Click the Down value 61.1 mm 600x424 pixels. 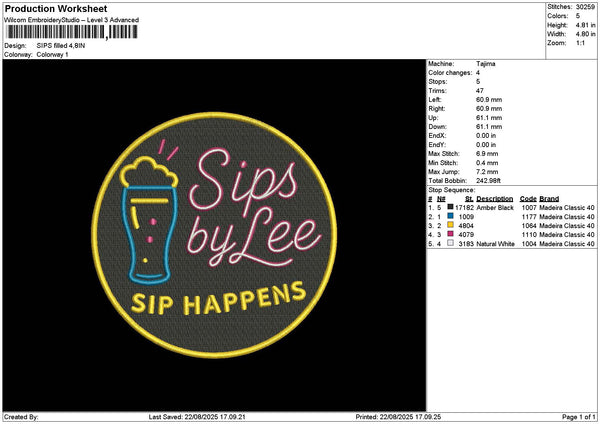(489, 127)
